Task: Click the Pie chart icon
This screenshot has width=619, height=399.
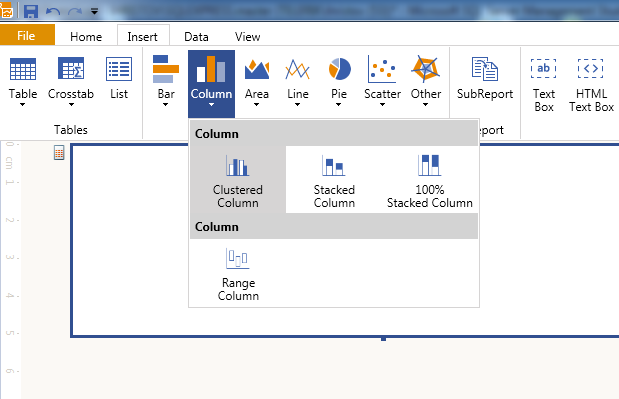Action: click(x=340, y=69)
